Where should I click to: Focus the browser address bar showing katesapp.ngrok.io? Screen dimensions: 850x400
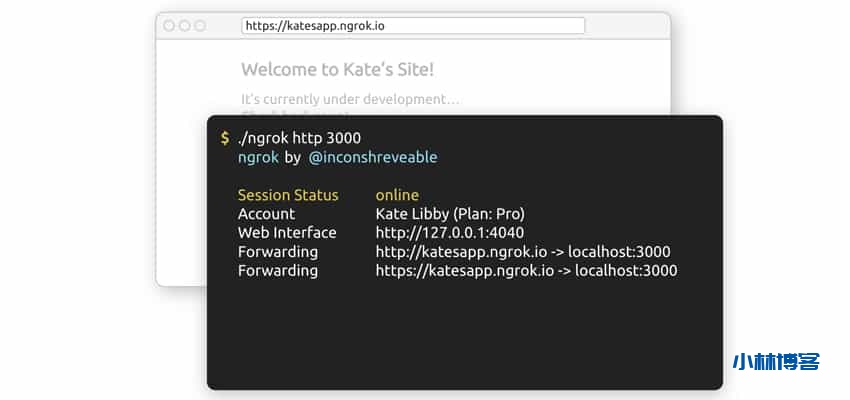coord(413,26)
